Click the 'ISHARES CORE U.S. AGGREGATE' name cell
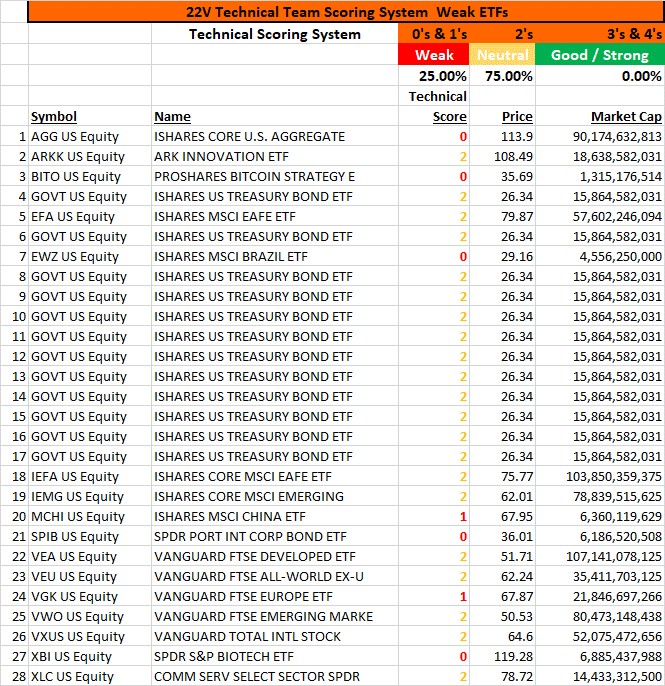 (275, 136)
